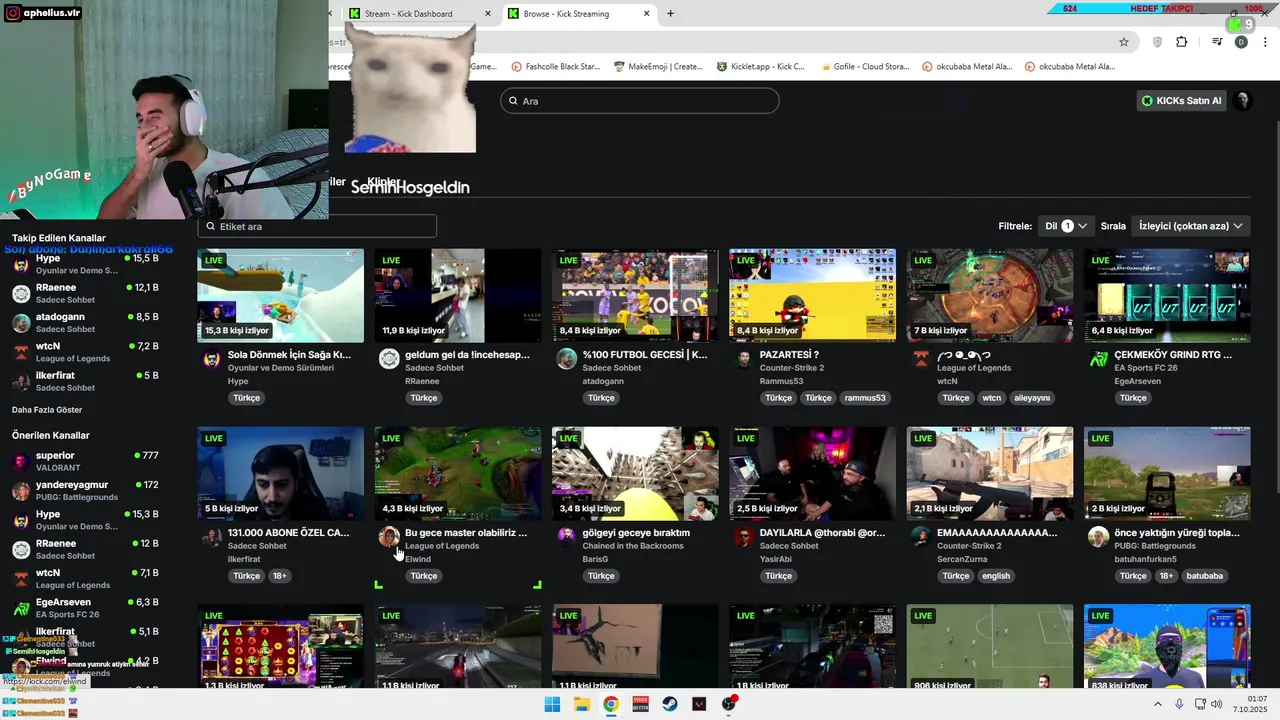Open the Dil language filter dropdown
Viewport: 1280px width, 720px height.
pyautogui.click(x=1066, y=226)
